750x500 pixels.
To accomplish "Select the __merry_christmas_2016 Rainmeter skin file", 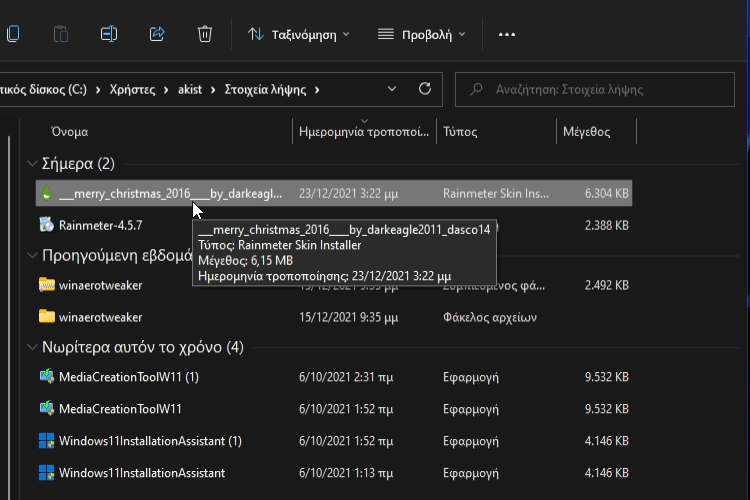I will pyautogui.click(x=334, y=193).
